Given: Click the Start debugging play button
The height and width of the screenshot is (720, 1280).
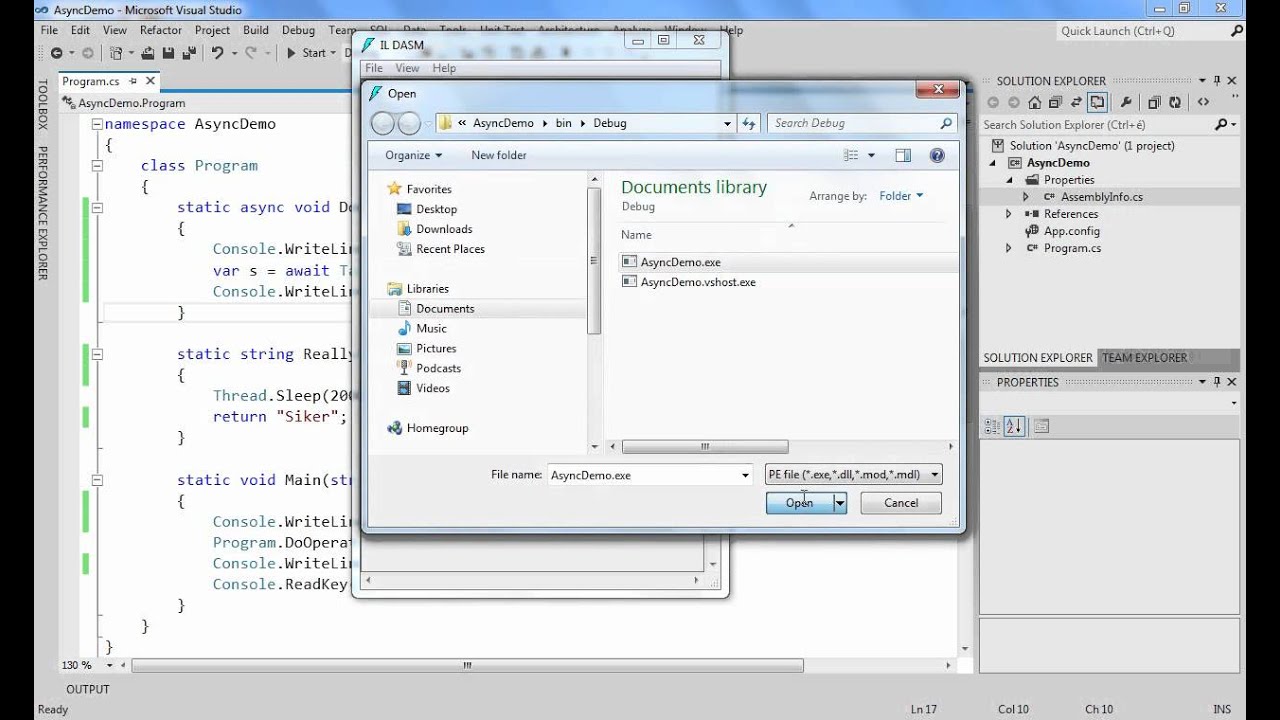Looking at the screenshot, I should point(291,53).
